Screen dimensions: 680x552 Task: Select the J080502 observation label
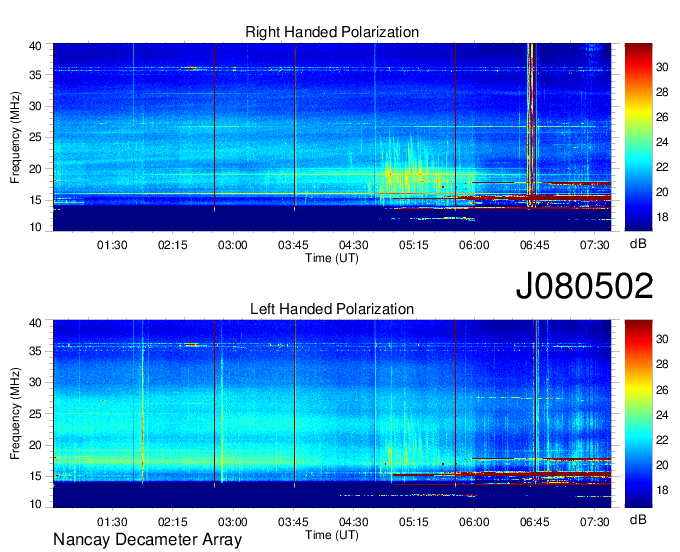click(584, 286)
